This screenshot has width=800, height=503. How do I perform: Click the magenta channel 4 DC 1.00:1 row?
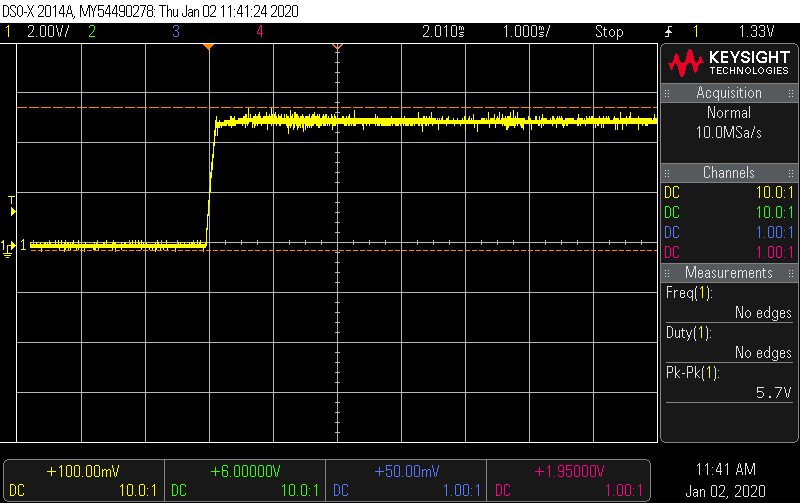pyautogui.click(x=729, y=253)
